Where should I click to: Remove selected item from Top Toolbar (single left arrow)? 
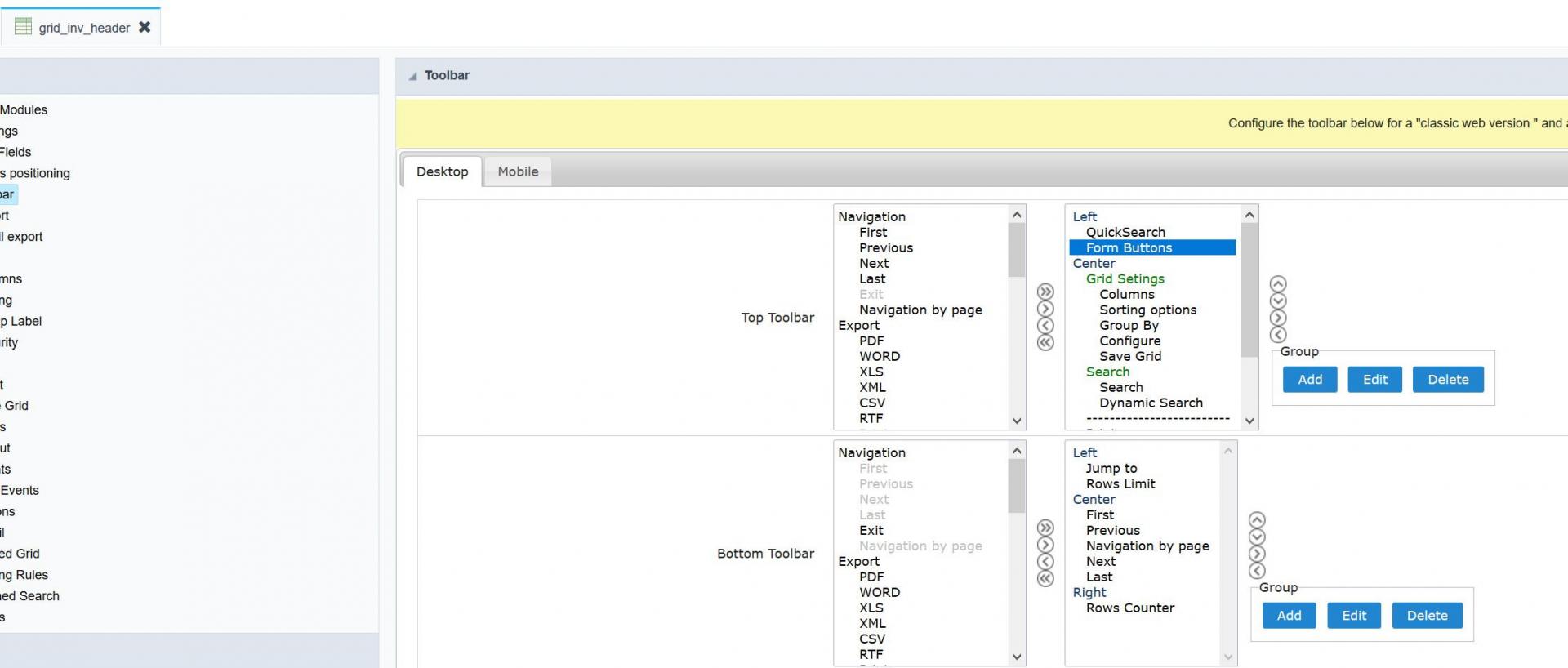click(x=1045, y=325)
